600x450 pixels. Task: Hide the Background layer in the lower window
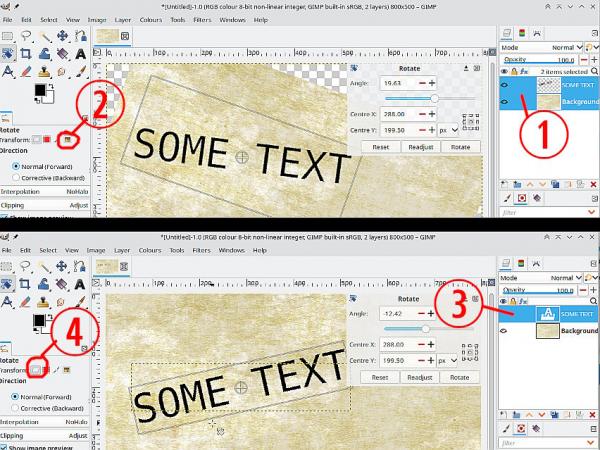pyautogui.click(x=504, y=331)
